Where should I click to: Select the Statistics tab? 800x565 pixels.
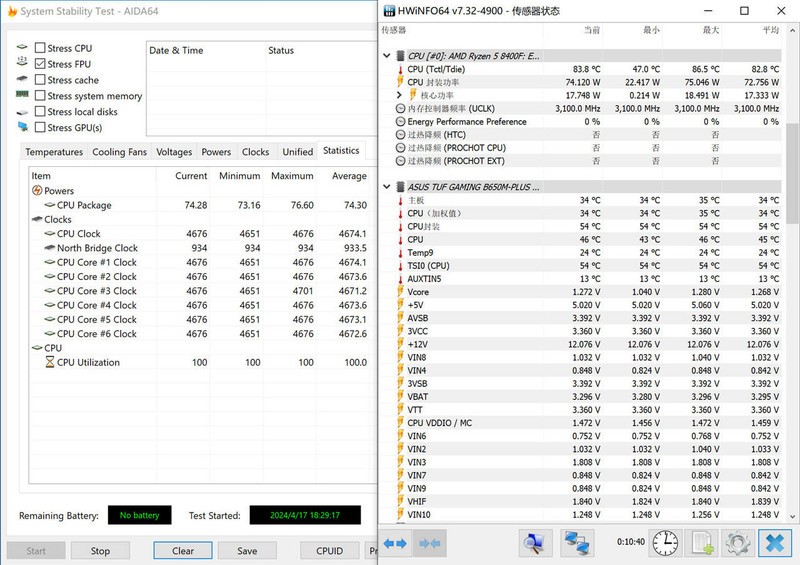click(x=341, y=150)
